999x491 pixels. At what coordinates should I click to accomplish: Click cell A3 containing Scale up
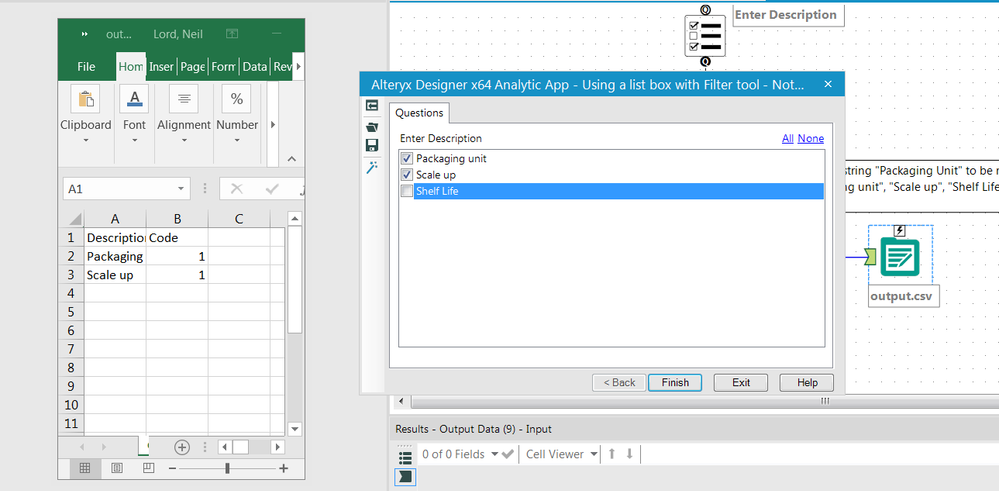(x=115, y=275)
